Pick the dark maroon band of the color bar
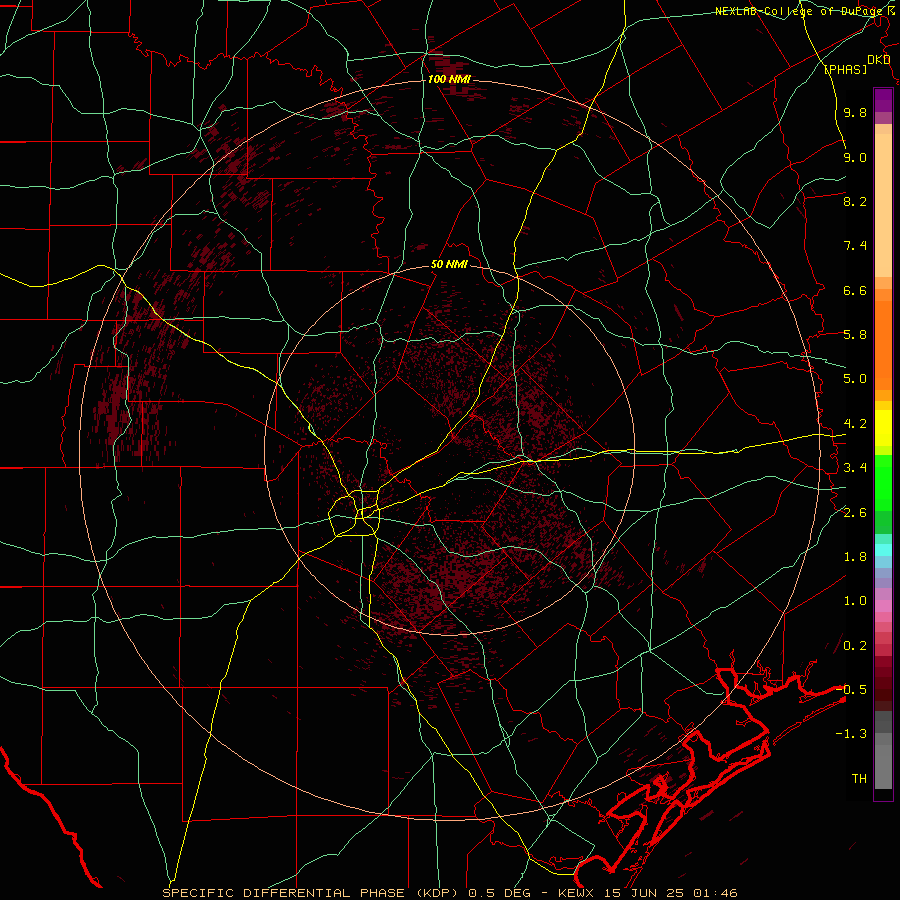Image resolution: width=900 pixels, height=900 pixels. 883,683
